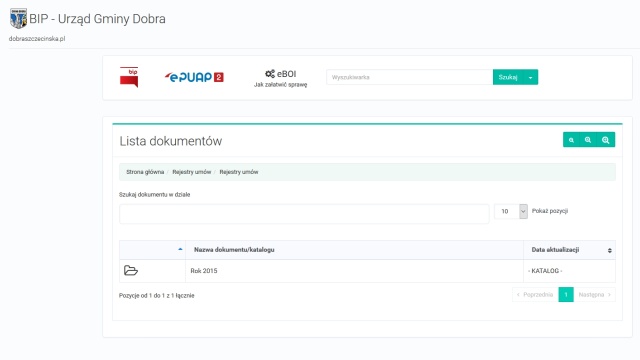Click the Gmina Dobra coat of arms logo

point(18,18)
